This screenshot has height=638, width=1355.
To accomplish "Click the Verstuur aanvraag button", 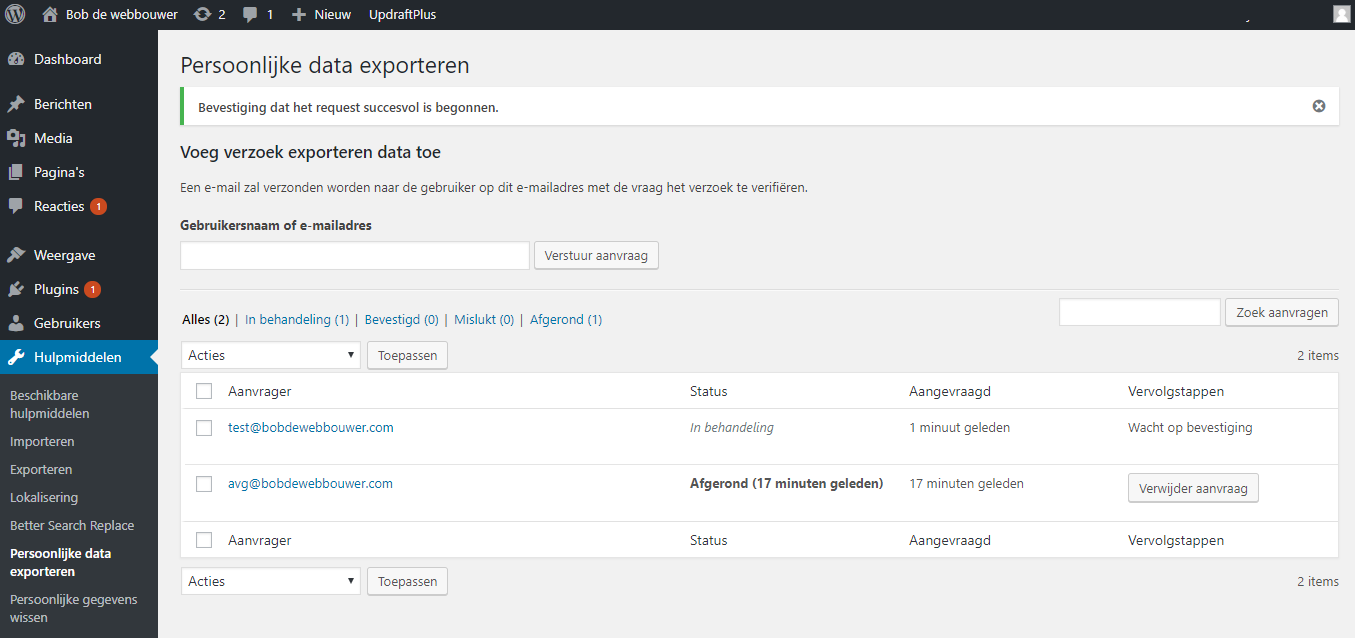I will (596, 255).
